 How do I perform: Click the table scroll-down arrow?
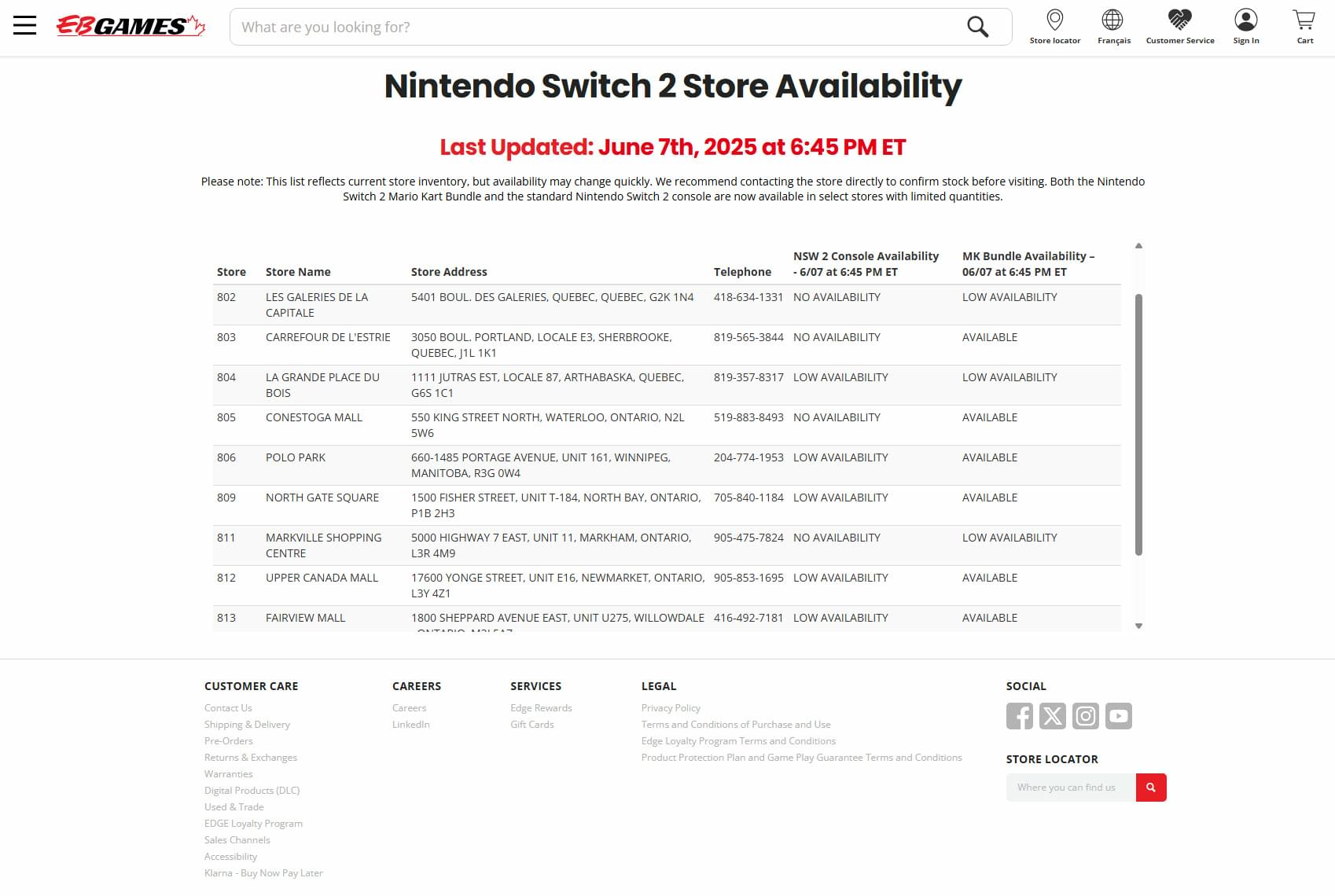click(x=1138, y=626)
